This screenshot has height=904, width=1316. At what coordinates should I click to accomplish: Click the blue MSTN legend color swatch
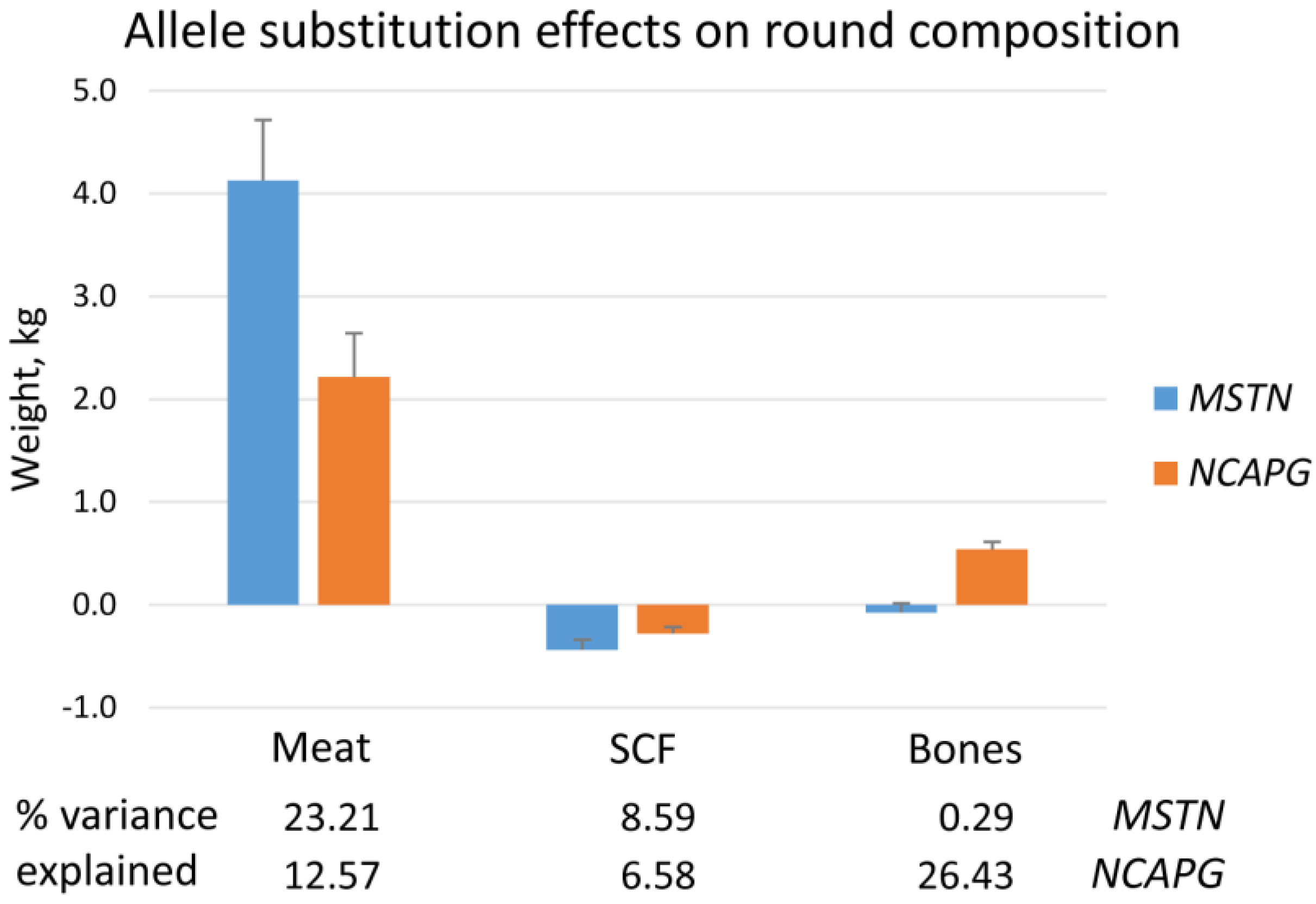point(1165,399)
